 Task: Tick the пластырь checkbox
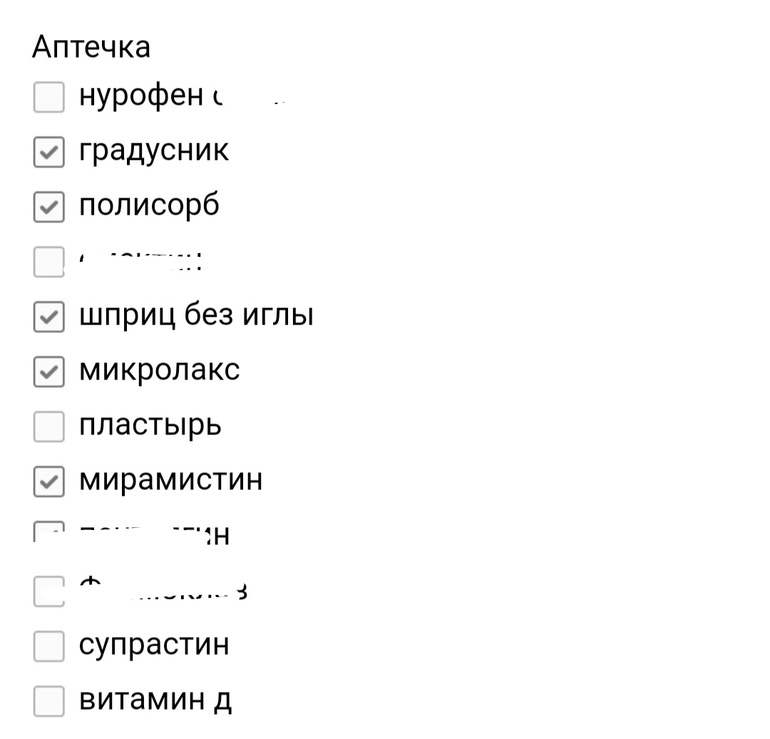coord(49,427)
